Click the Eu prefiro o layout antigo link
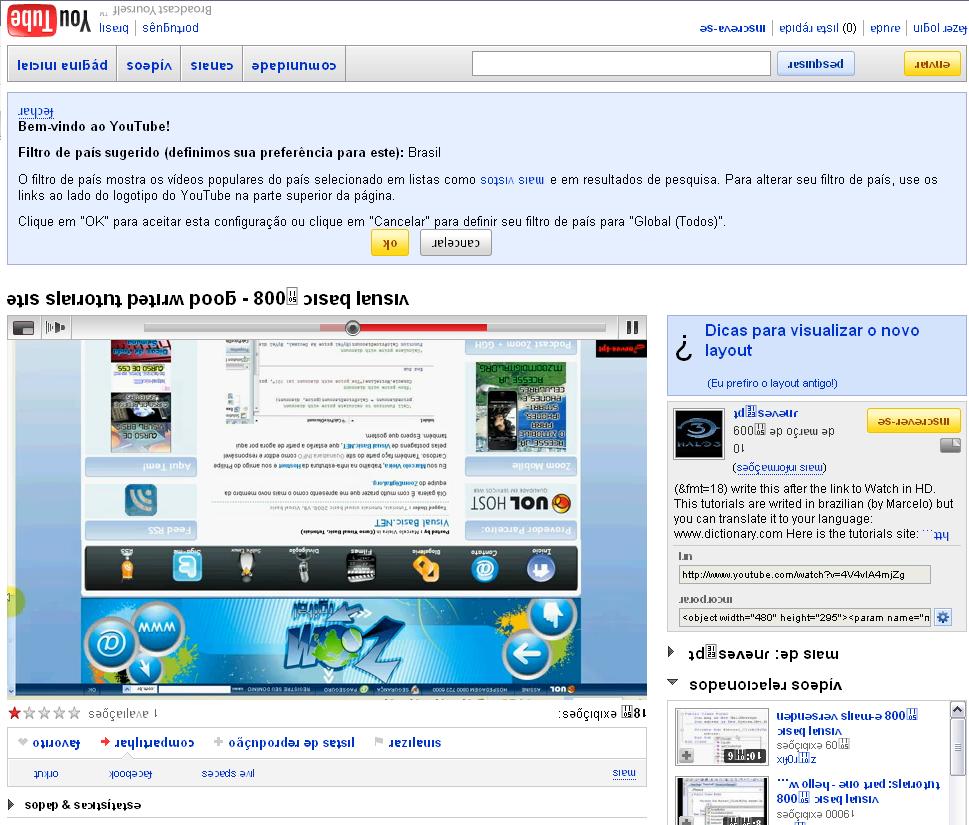Screen dimensions: 969x825 [772, 383]
